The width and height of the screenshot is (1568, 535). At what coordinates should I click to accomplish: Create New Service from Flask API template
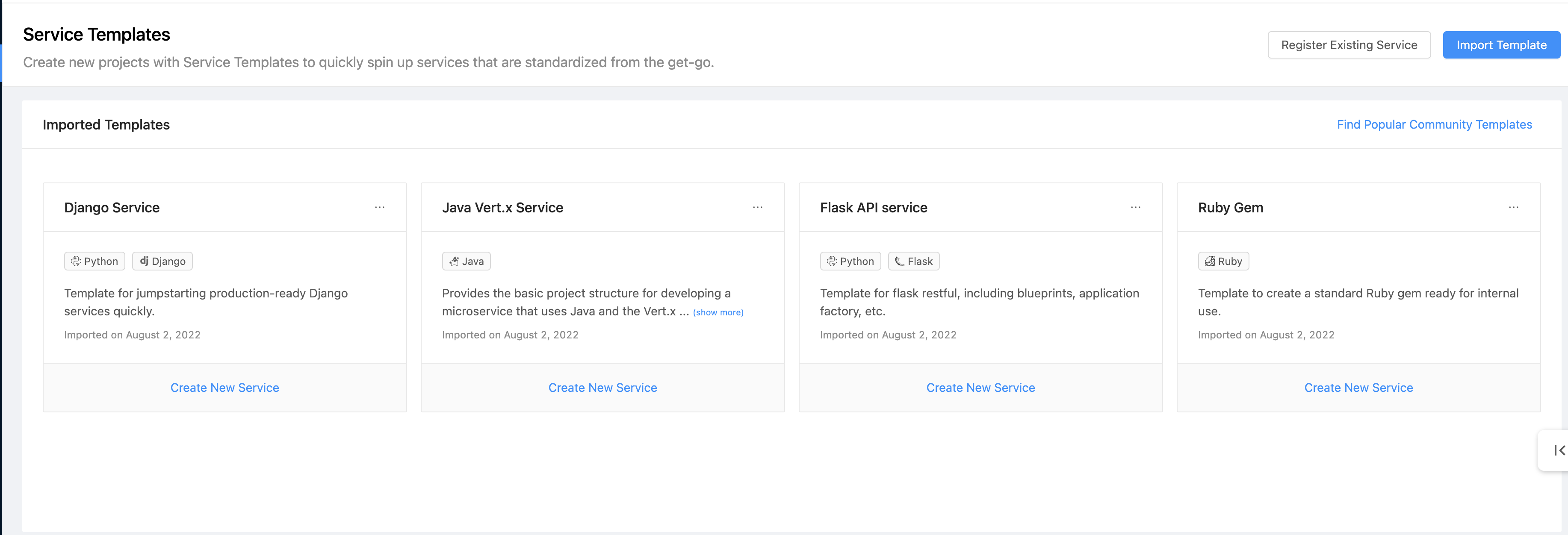(x=981, y=387)
